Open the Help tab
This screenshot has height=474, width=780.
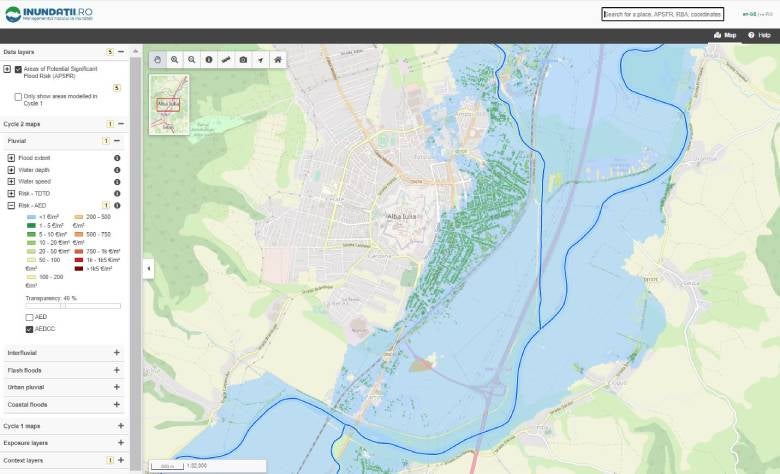pos(760,35)
